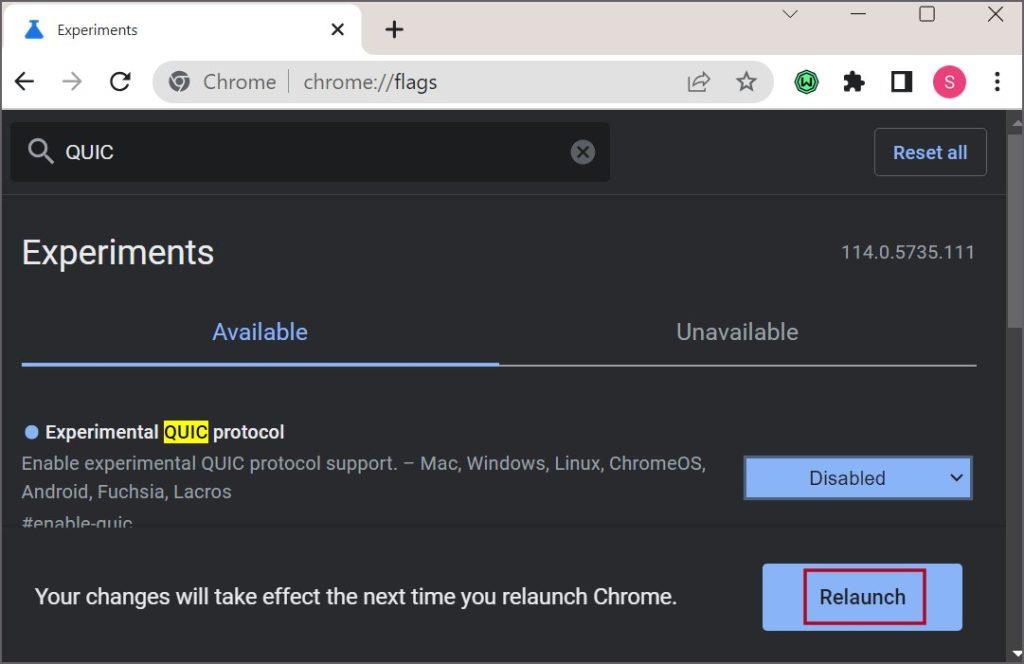The width and height of the screenshot is (1024, 664).
Task: Open a new tab with the plus button
Action: click(394, 29)
